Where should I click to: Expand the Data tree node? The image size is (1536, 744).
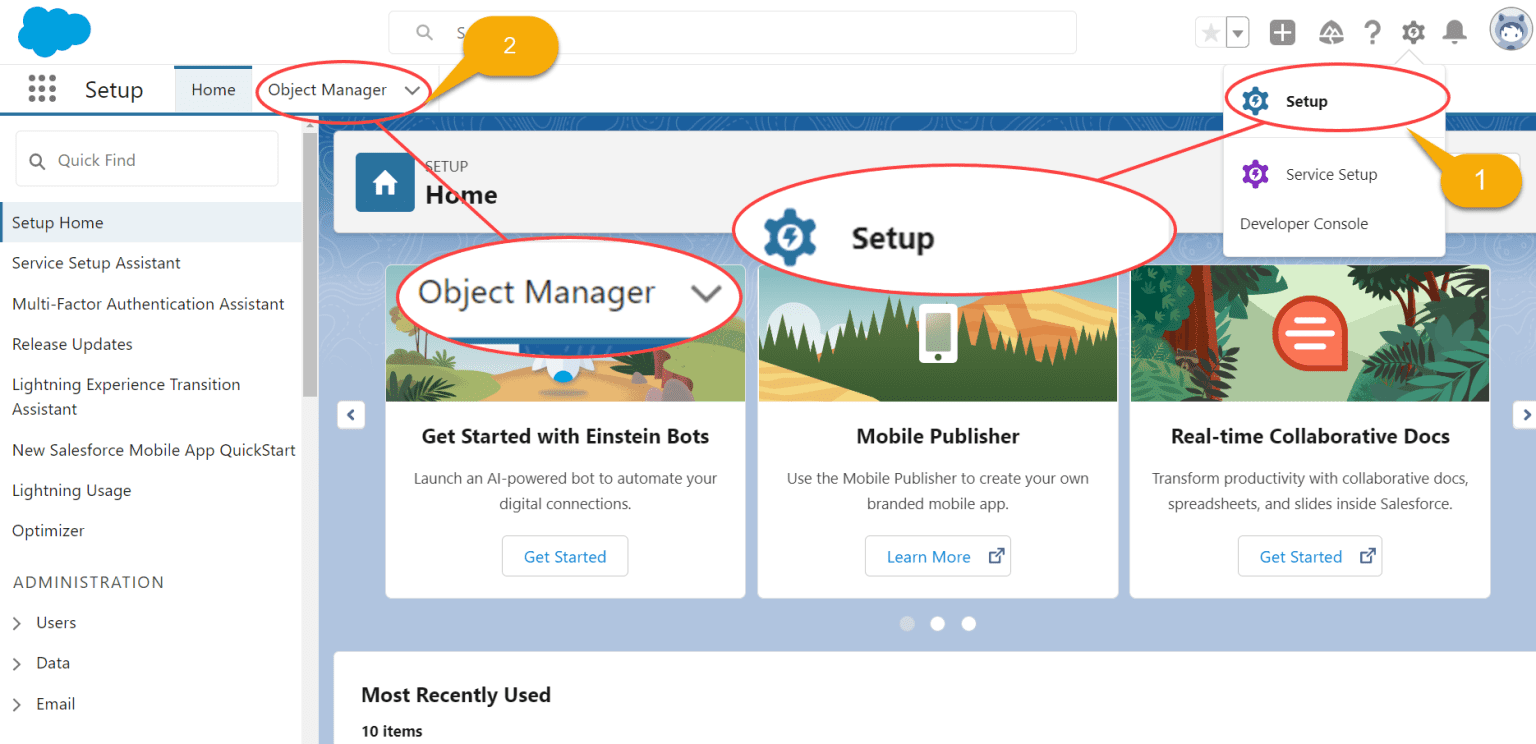coord(17,664)
